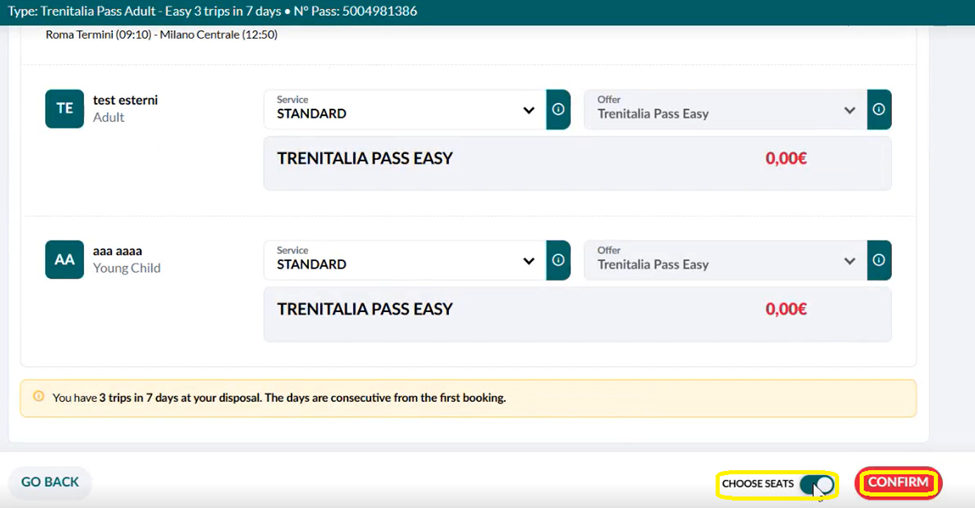This screenshot has width=975, height=508.
Task: Expand Service STANDARD dropdown for aaa aaaa
Action: [x=405, y=260]
